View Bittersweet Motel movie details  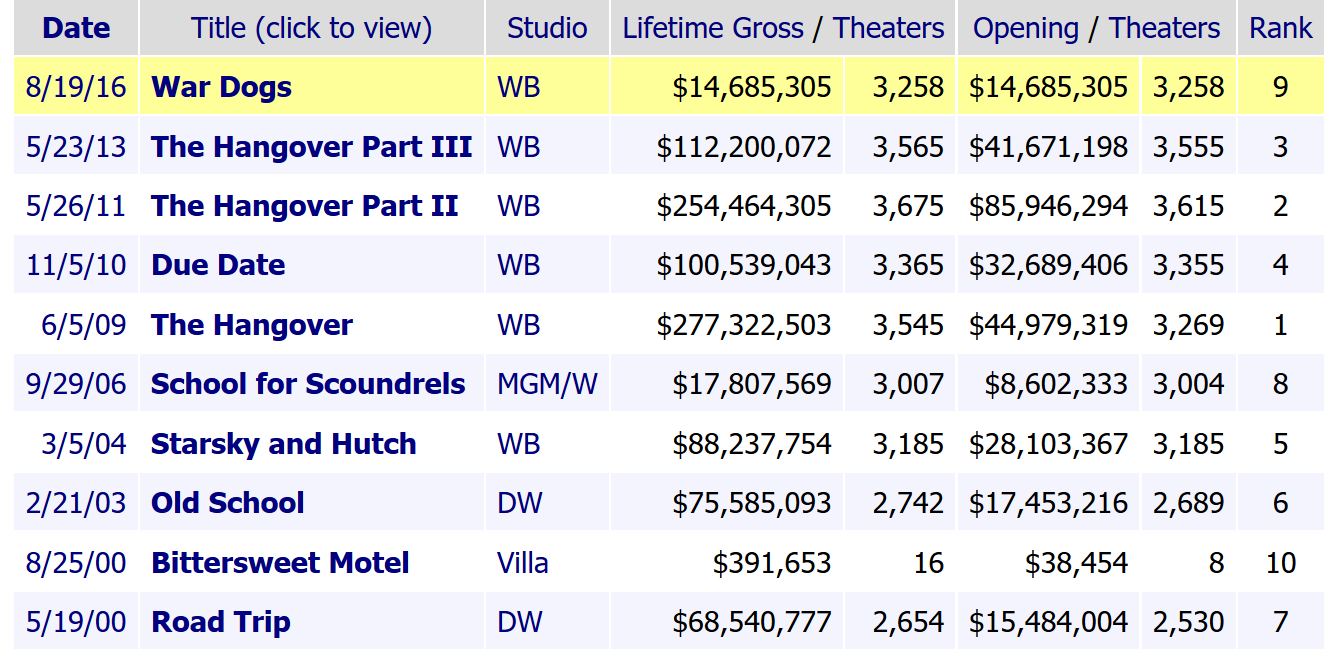(280, 563)
